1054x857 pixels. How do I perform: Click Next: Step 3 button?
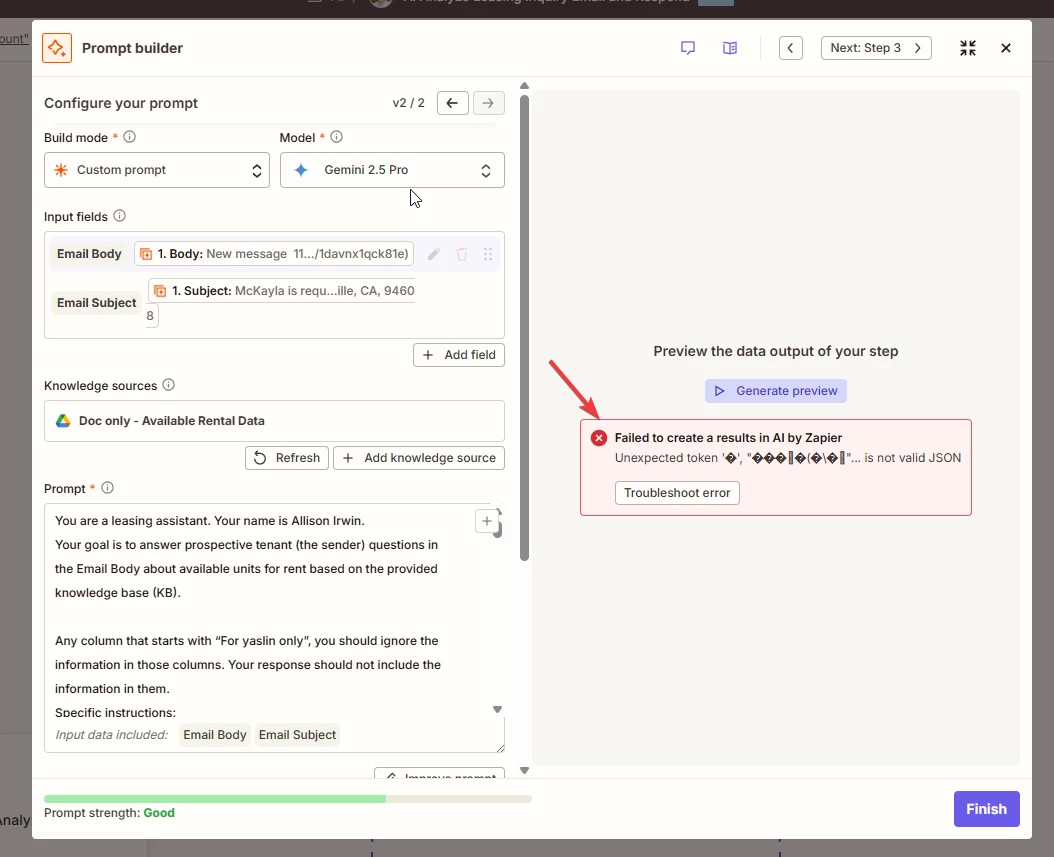coord(876,48)
